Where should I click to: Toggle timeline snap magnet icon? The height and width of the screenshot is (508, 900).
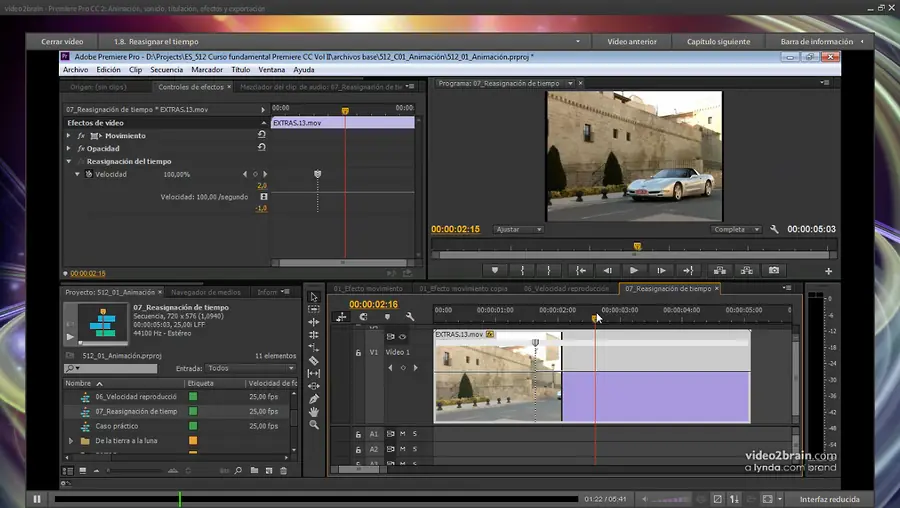(x=363, y=317)
